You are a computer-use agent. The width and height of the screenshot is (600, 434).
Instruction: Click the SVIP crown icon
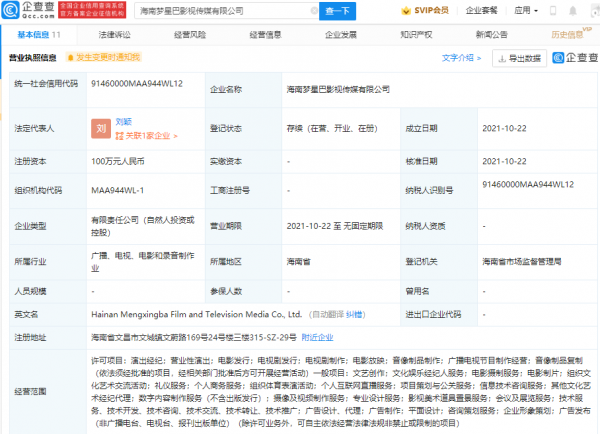point(406,11)
